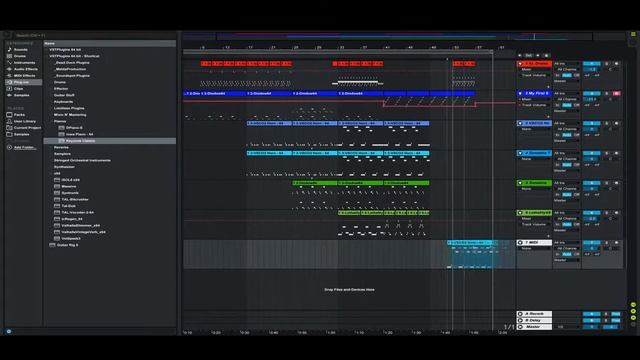Jump to next locator arrow beside Set

538,56
